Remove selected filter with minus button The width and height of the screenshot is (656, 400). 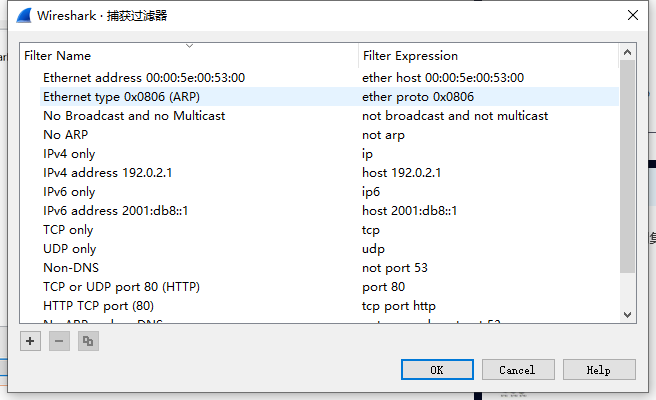(x=59, y=341)
